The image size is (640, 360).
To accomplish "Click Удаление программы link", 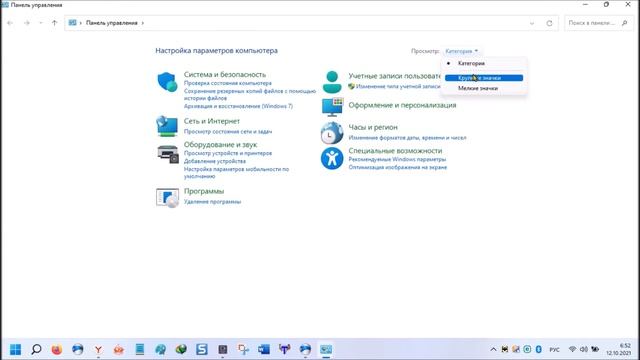I will 212,202.
